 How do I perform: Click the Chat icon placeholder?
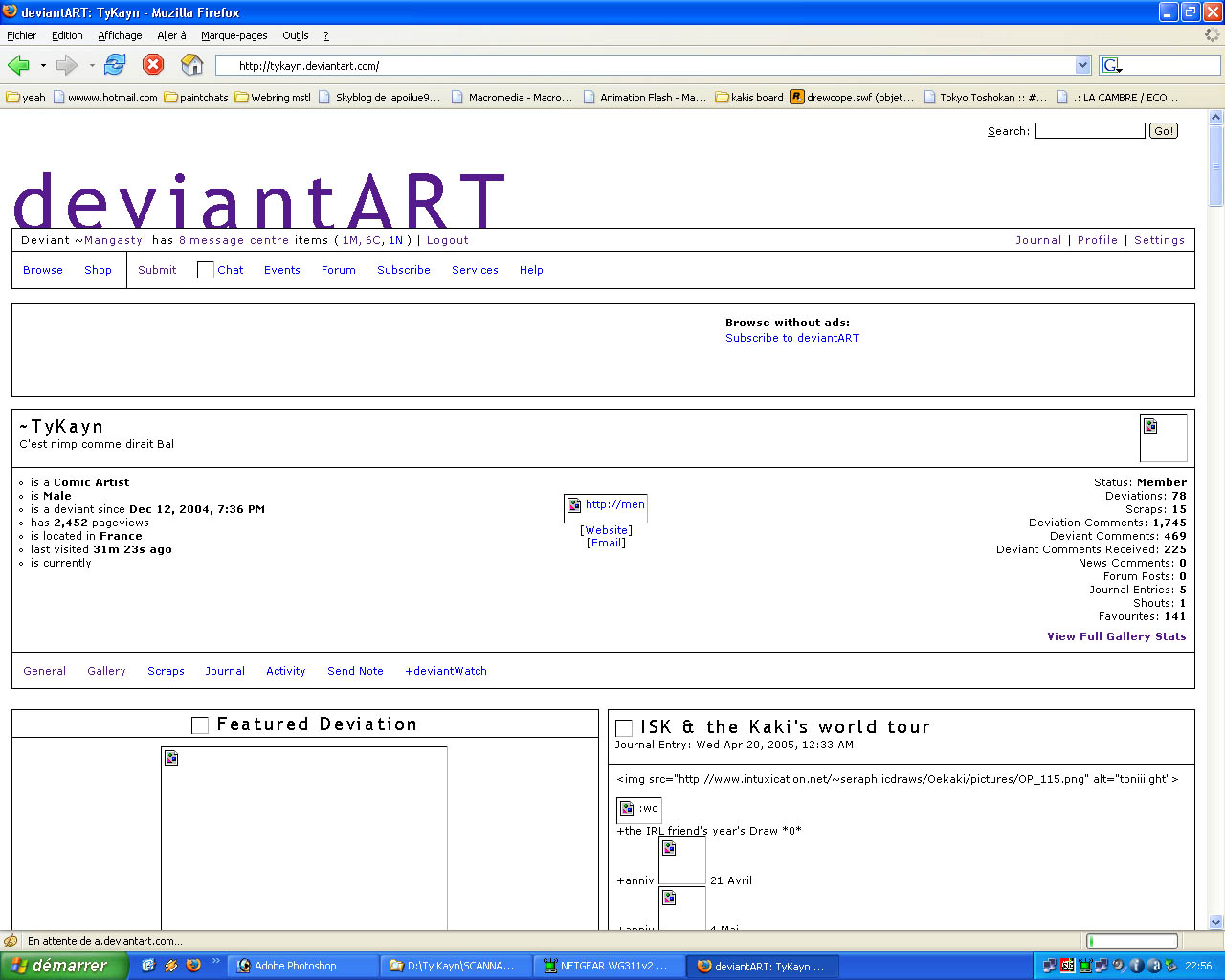205,270
